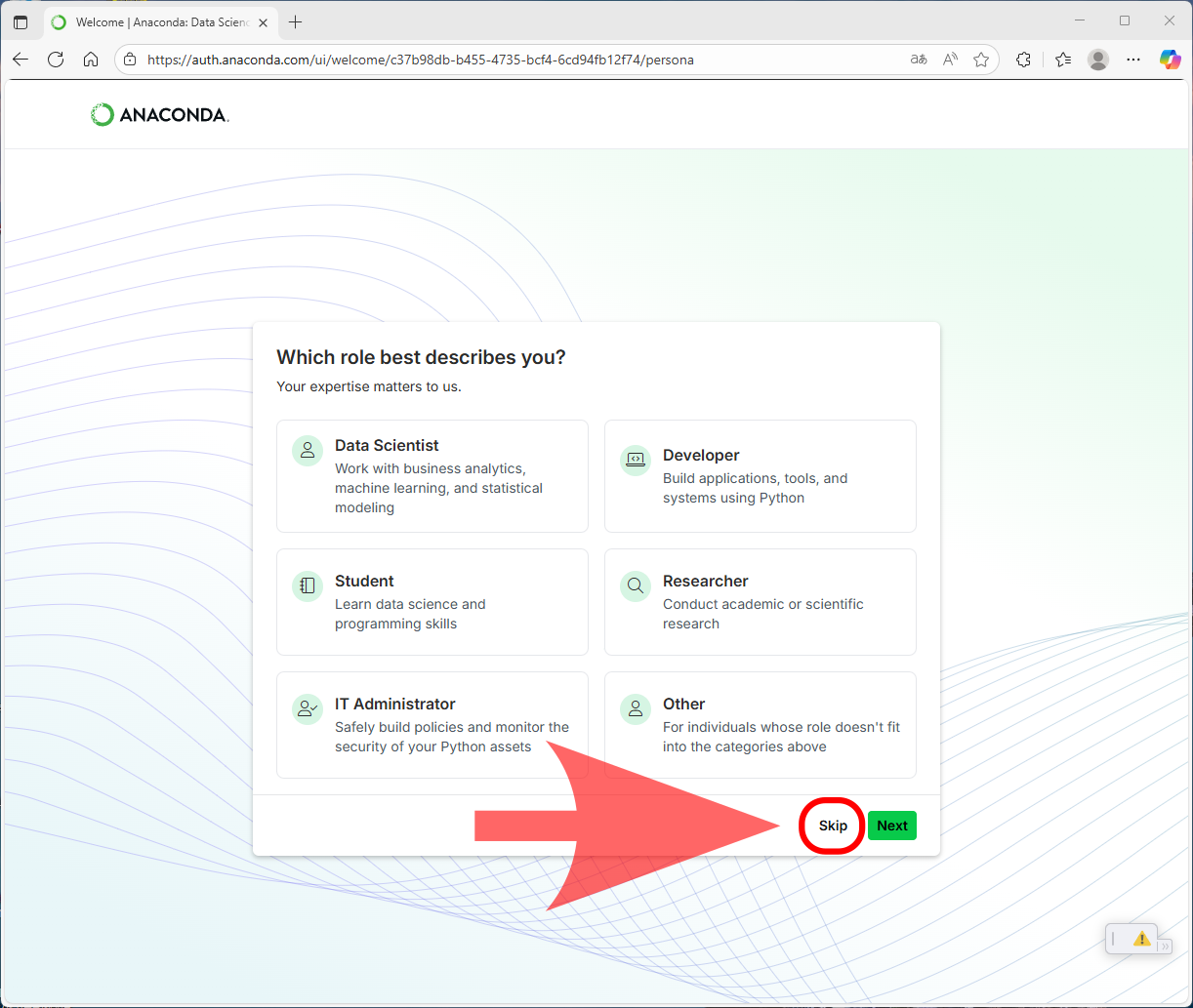Refresh the page using the reload icon
The image size is (1193, 1008).
[56, 60]
